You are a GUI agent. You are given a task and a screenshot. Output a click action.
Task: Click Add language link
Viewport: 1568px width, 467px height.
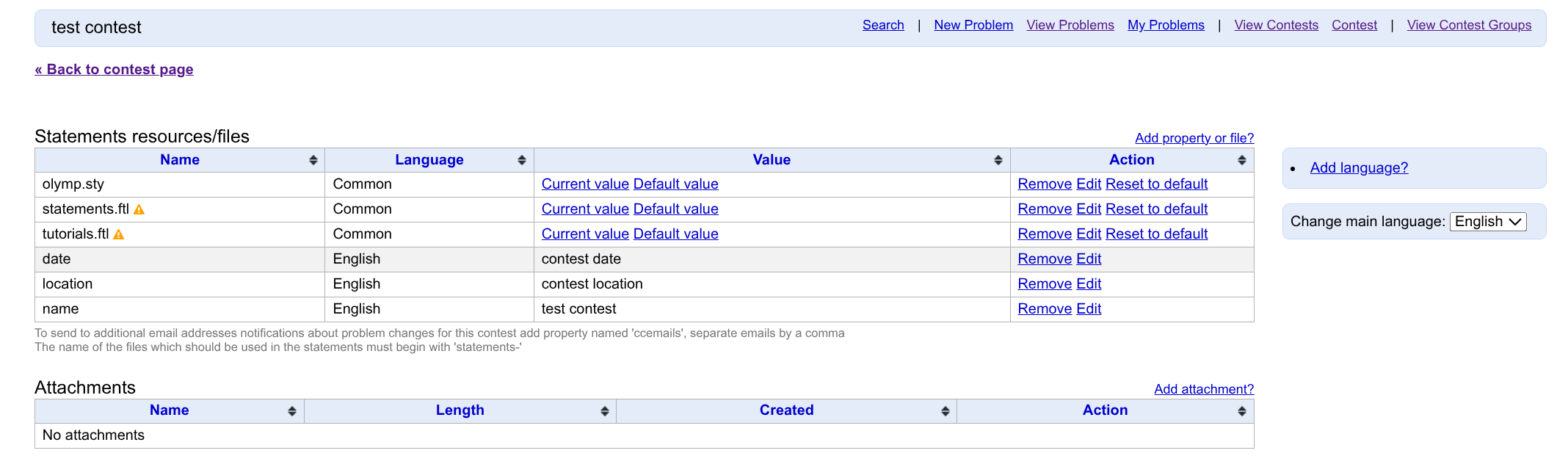click(x=1359, y=167)
